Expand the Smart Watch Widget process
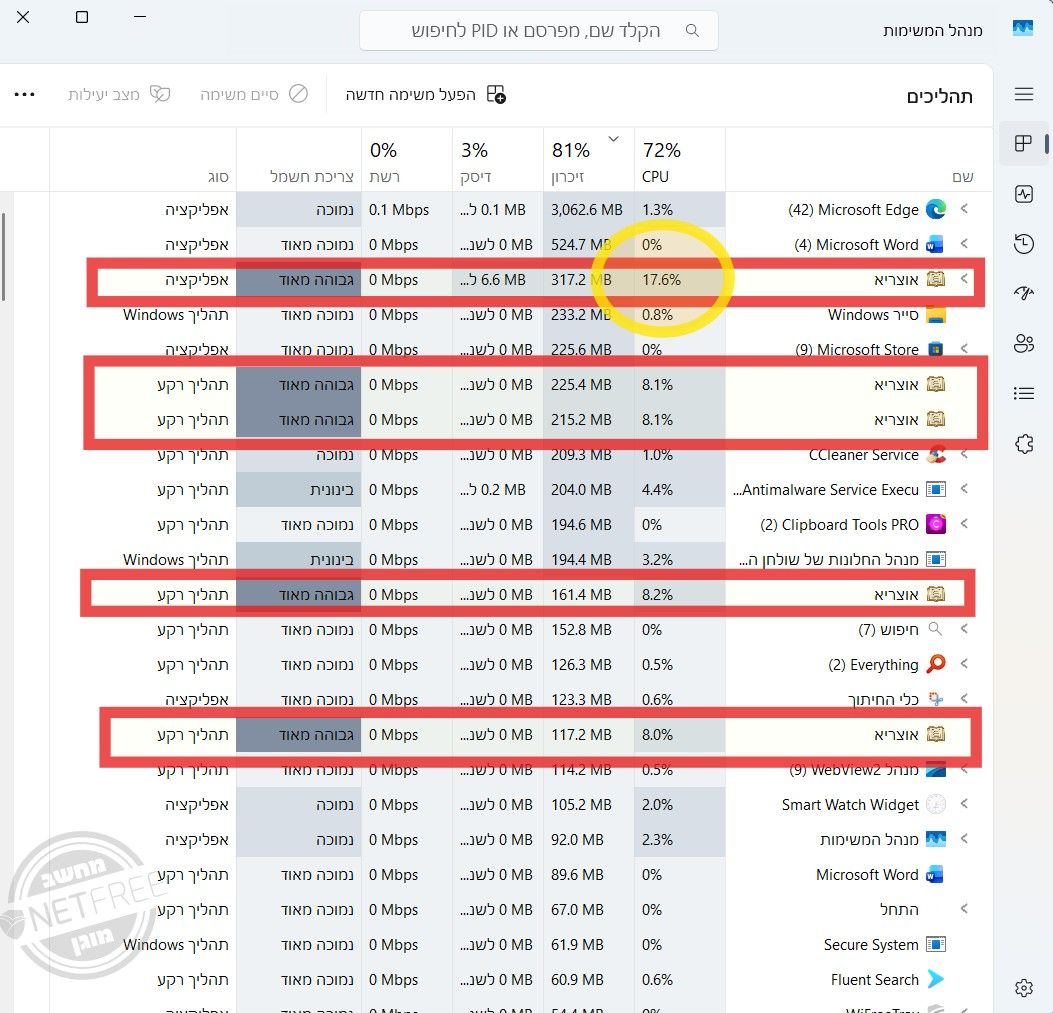Image resolution: width=1053 pixels, height=1013 pixels. pos(964,803)
